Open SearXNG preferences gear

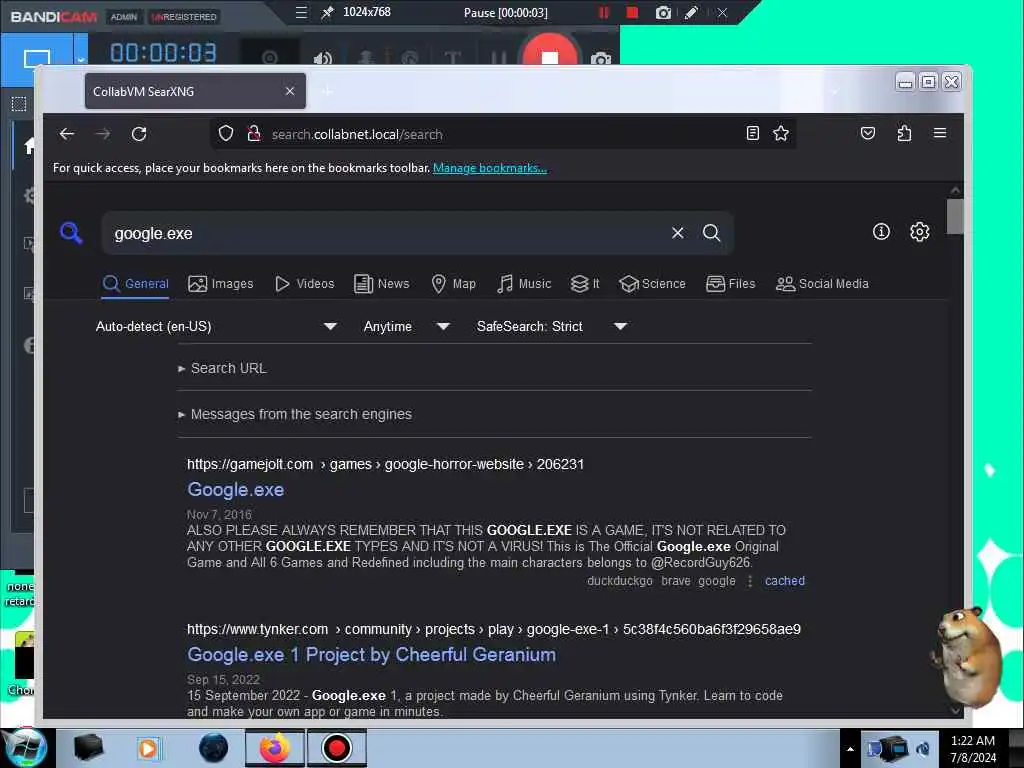tap(920, 232)
